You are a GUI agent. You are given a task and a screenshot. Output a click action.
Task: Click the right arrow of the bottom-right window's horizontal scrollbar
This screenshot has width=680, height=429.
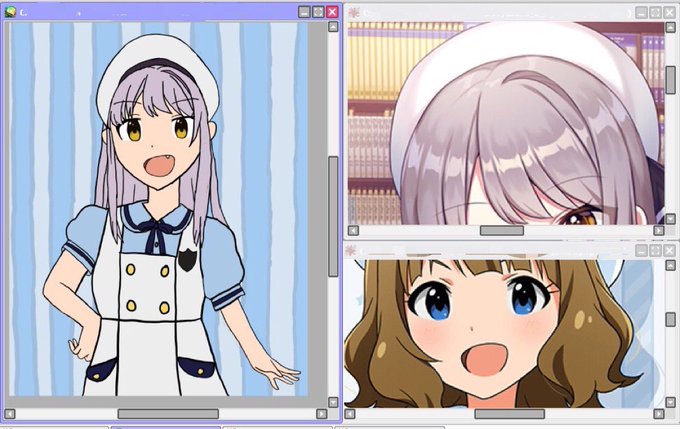[x=659, y=414]
